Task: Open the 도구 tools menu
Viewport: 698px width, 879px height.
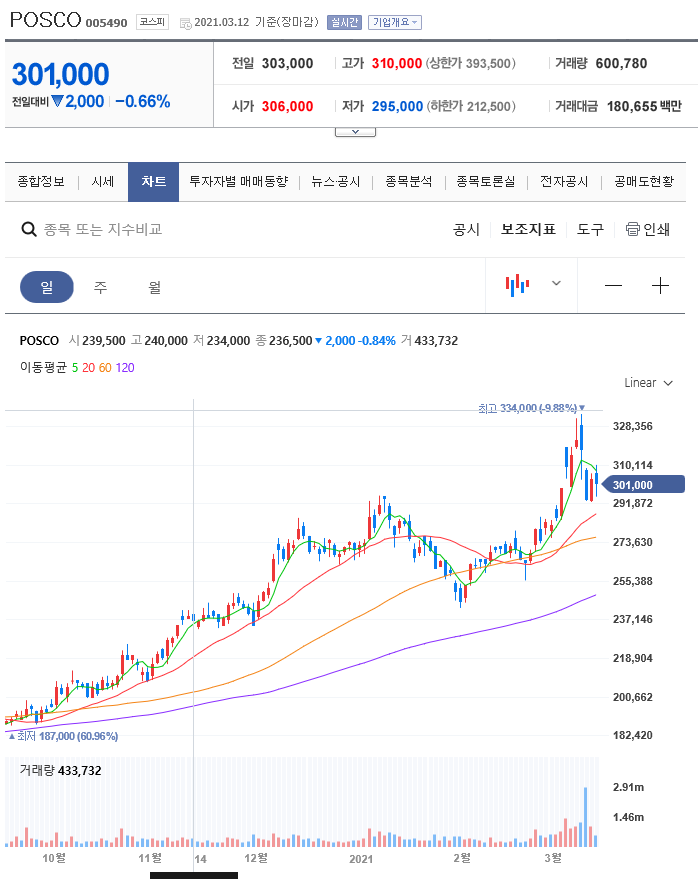Action: click(590, 229)
